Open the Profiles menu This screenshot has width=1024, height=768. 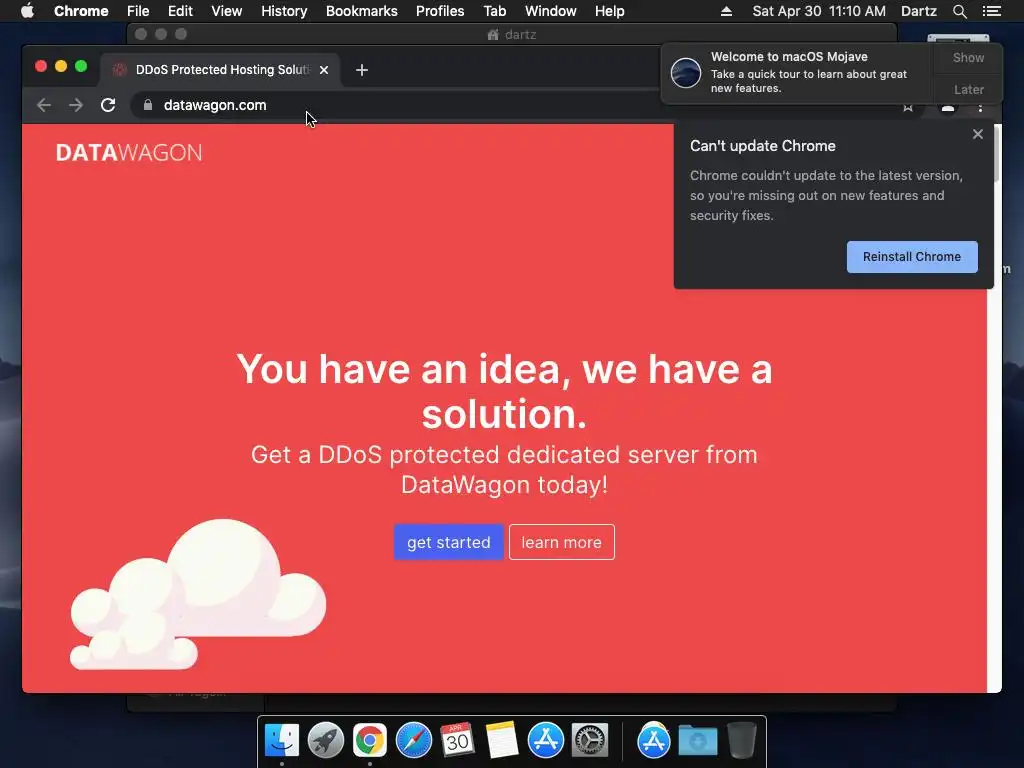pos(440,11)
